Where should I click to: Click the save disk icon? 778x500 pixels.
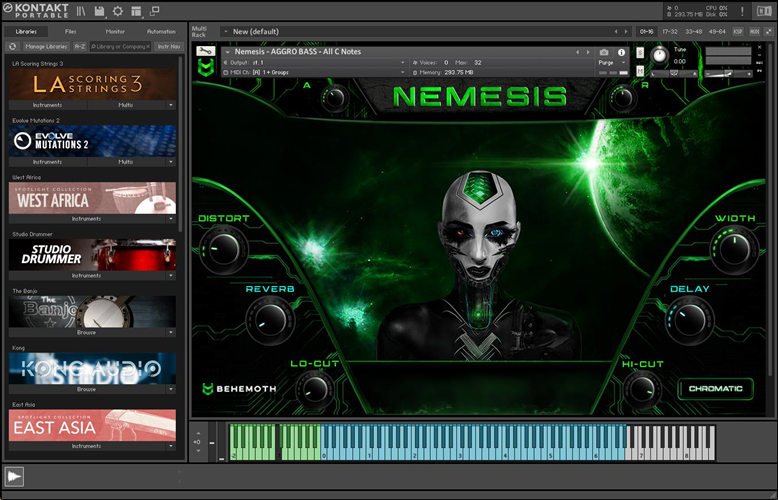pyautogui.click(x=100, y=11)
